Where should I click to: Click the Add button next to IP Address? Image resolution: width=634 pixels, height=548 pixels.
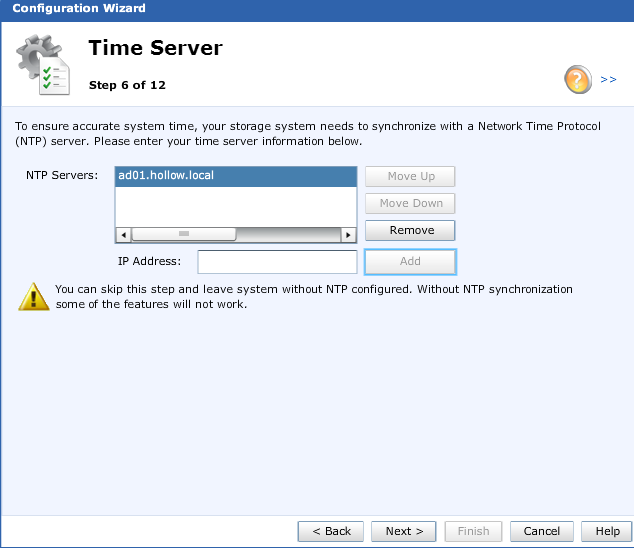click(410, 262)
